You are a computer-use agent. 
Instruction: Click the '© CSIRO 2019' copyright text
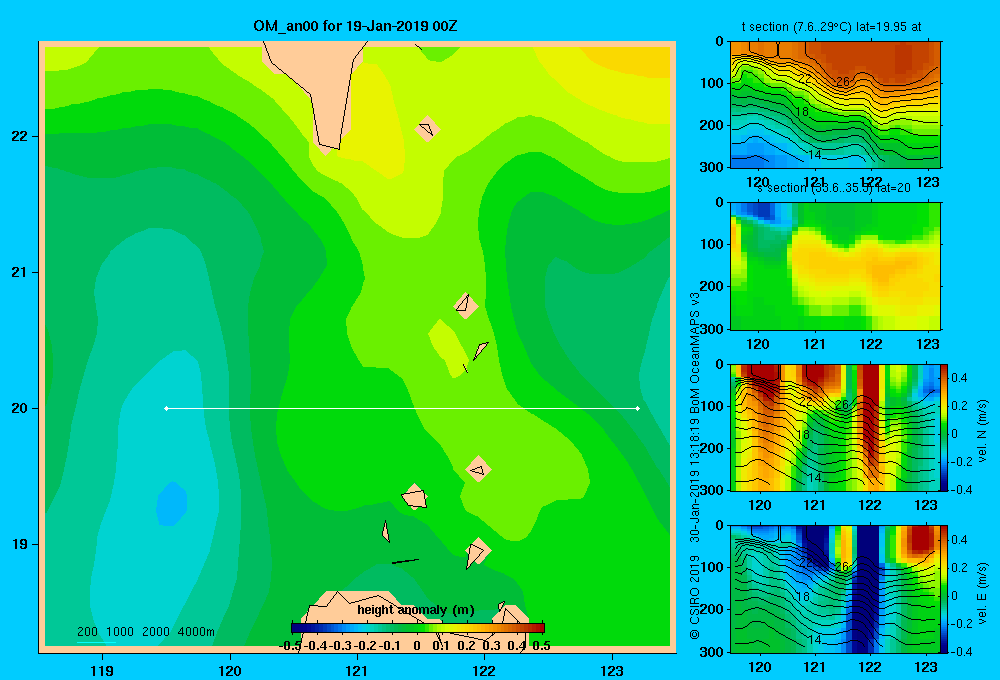[695, 597]
